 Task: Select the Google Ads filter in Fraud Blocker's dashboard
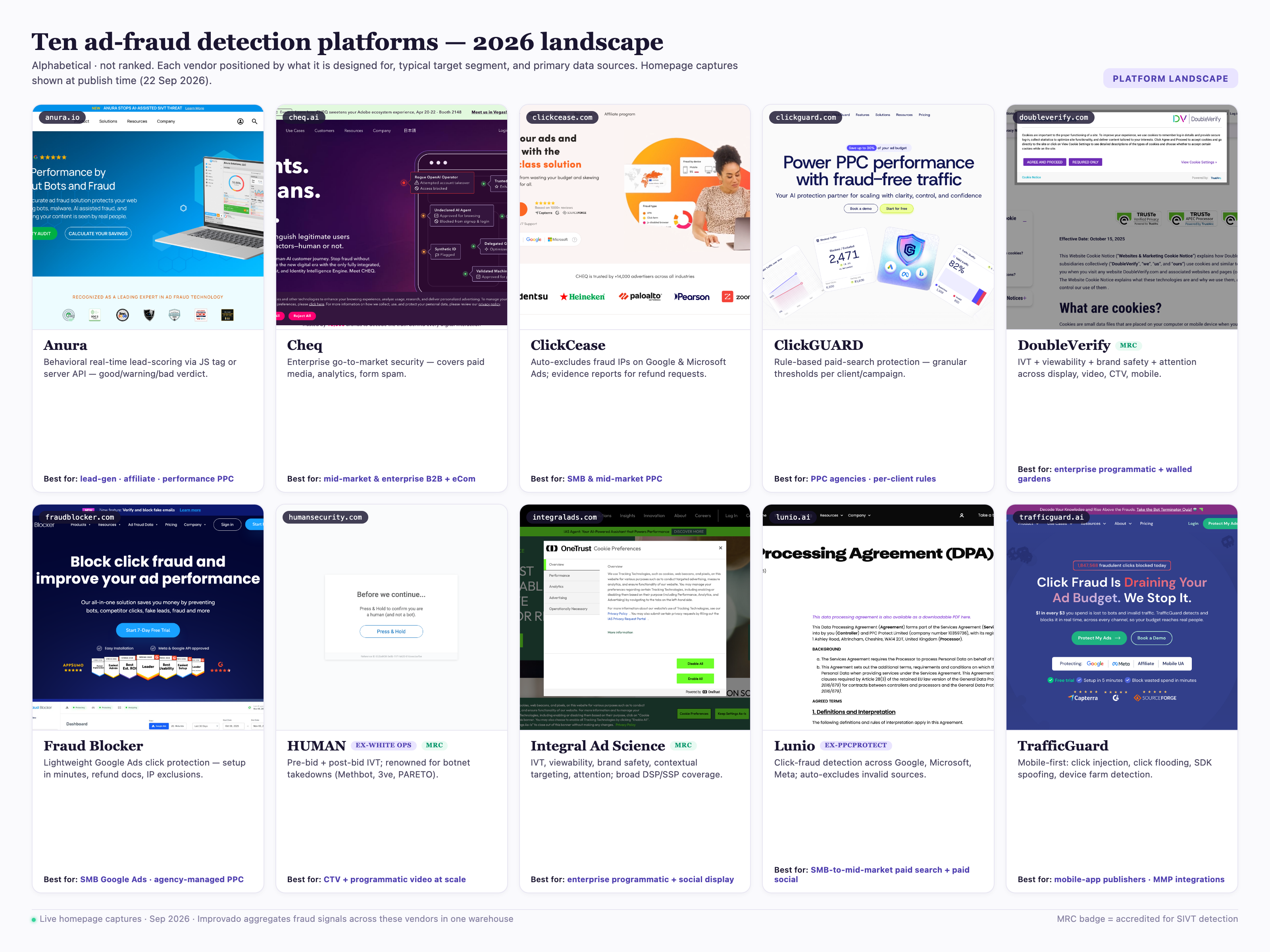(158, 726)
